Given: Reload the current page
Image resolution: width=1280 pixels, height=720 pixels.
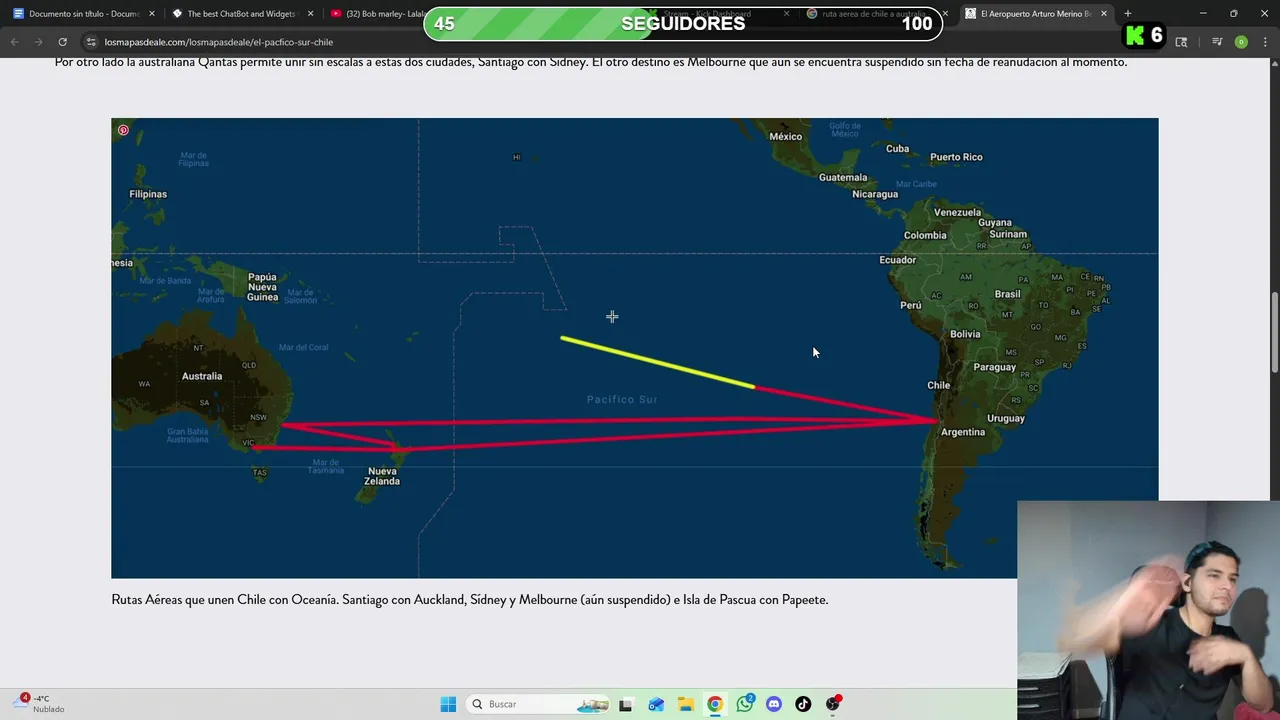Looking at the screenshot, I should click(x=62, y=42).
